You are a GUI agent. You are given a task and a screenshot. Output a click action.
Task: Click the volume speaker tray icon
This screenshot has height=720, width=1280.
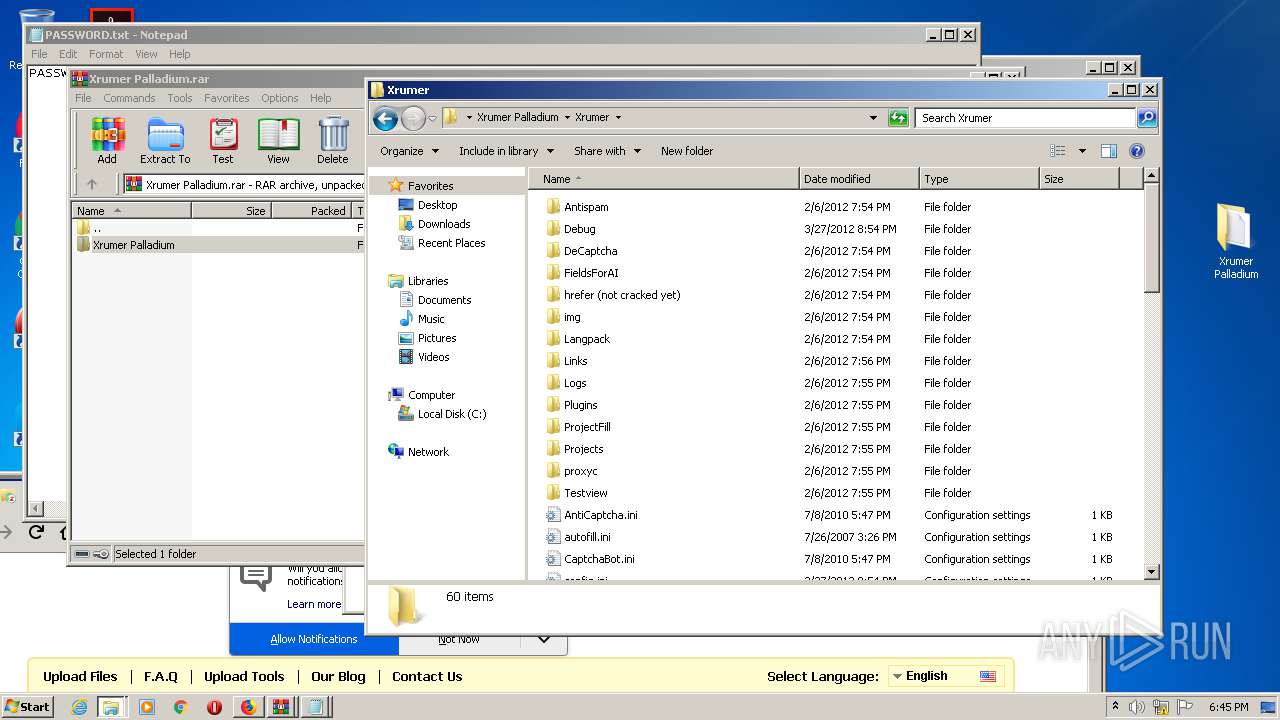(1137, 707)
